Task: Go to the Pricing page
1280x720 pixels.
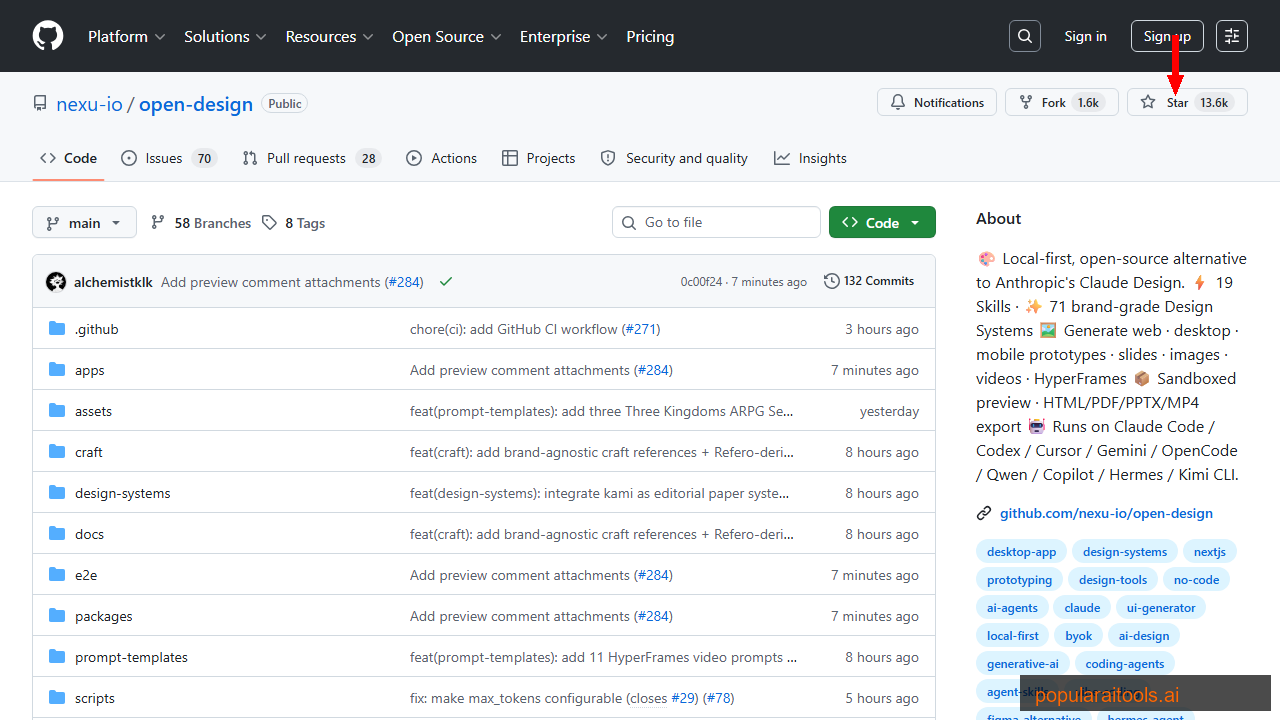Action: [x=650, y=36]
